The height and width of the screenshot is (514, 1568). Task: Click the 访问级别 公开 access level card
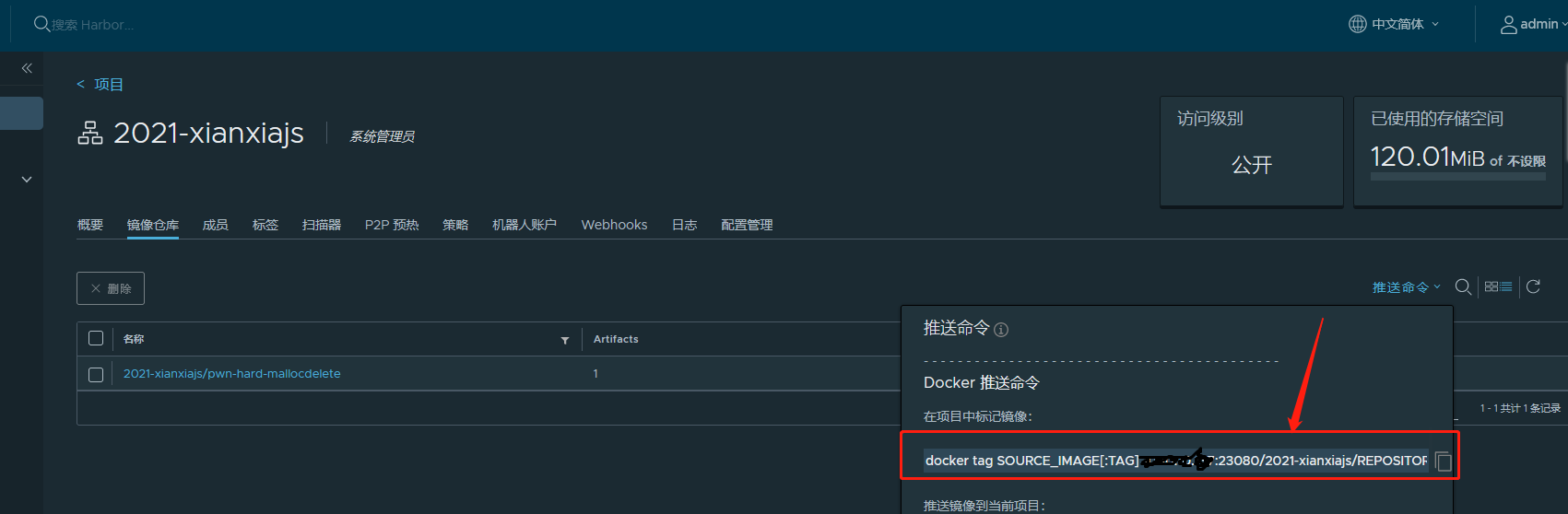(1252, 151)
